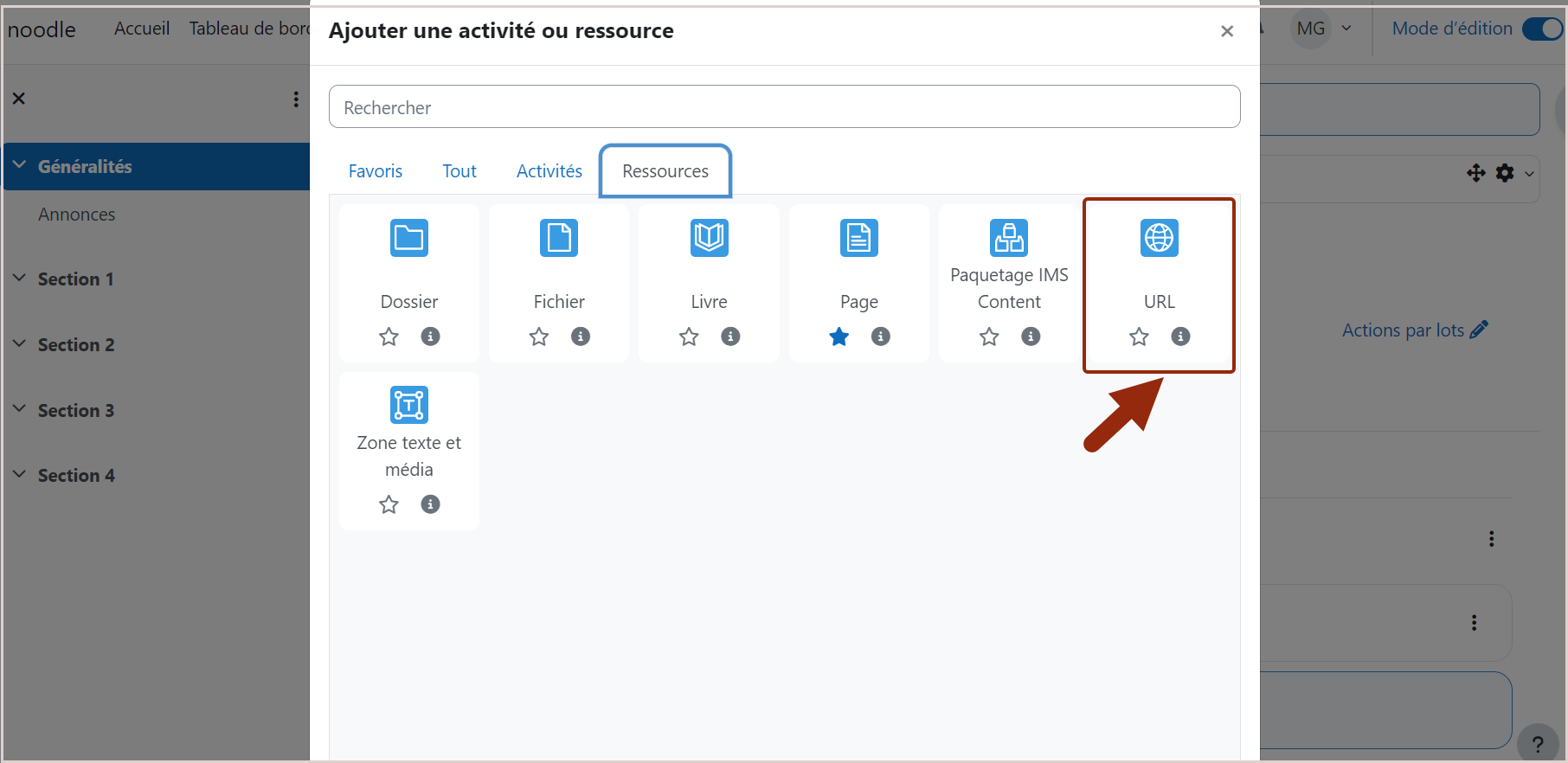1568x763 pixels.
Task: Collapse the Généralités section
Action: pyautogui.click(x=19, y=165)
